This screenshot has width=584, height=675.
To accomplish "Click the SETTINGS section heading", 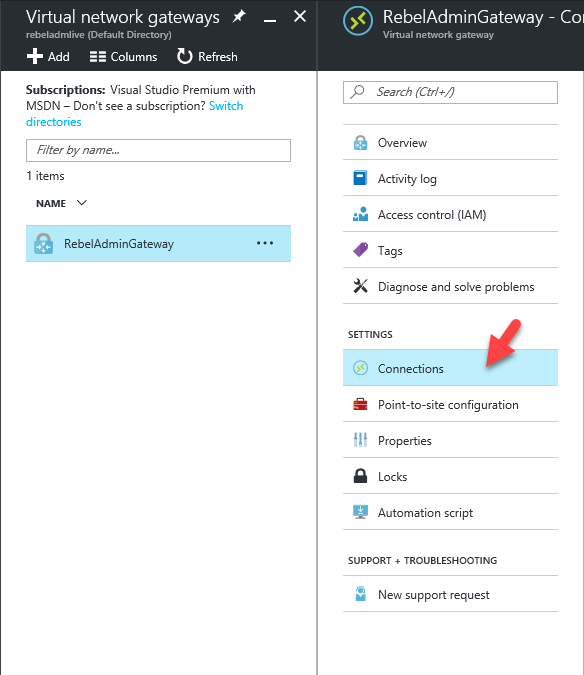I will pos(370,334).
